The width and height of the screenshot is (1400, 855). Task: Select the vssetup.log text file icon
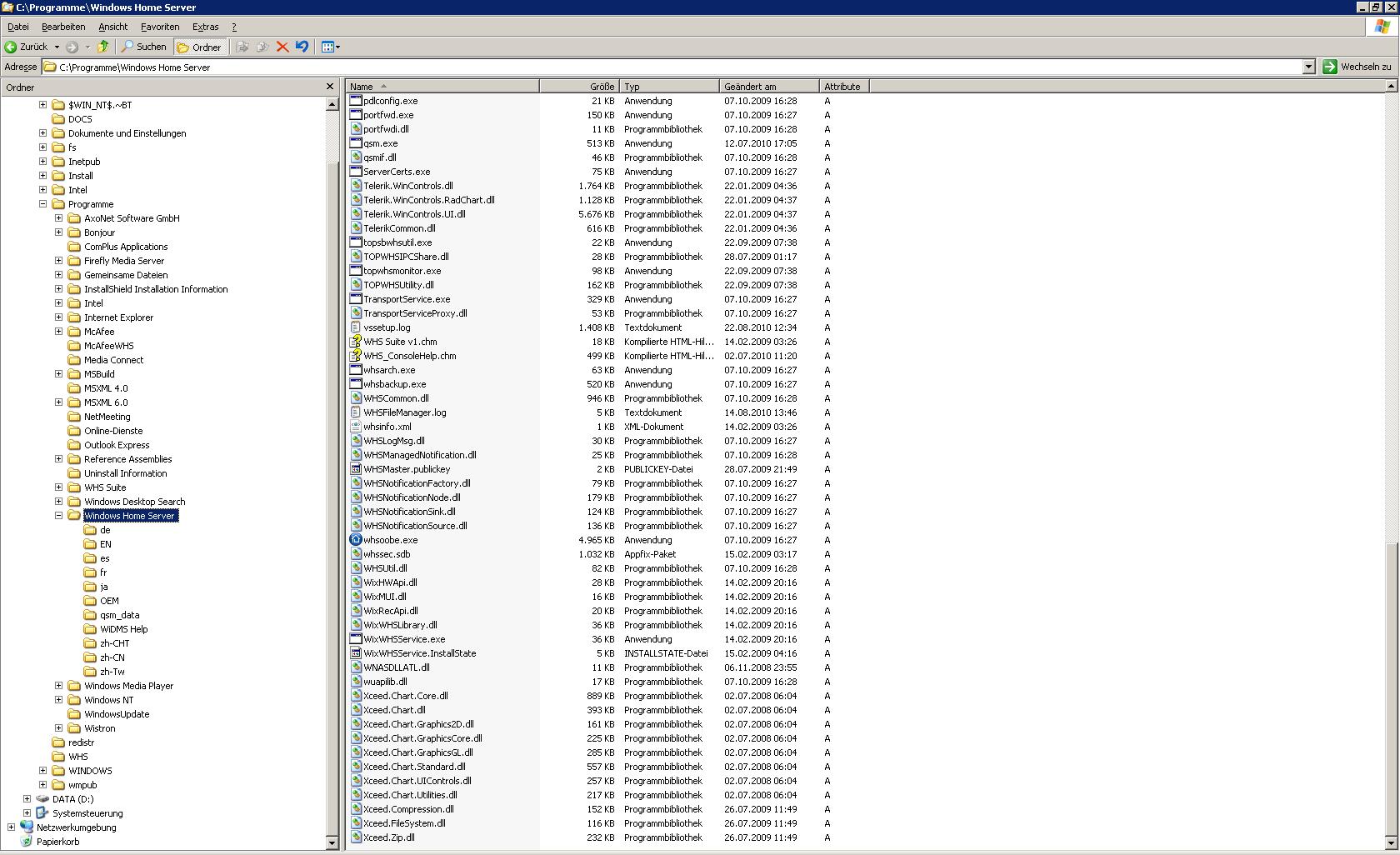pos(356,327)
